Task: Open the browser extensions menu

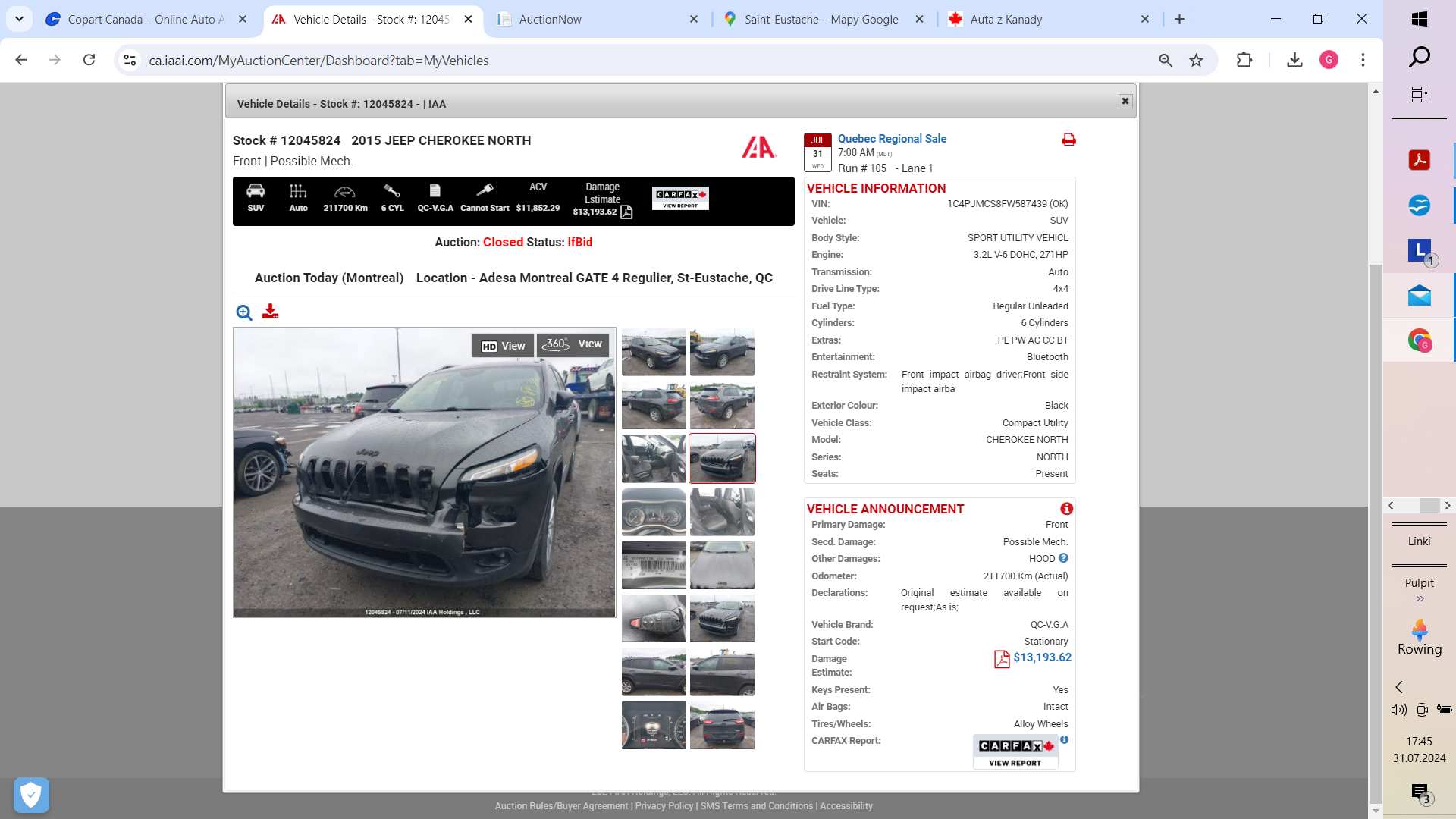Action: point(1244,60)
